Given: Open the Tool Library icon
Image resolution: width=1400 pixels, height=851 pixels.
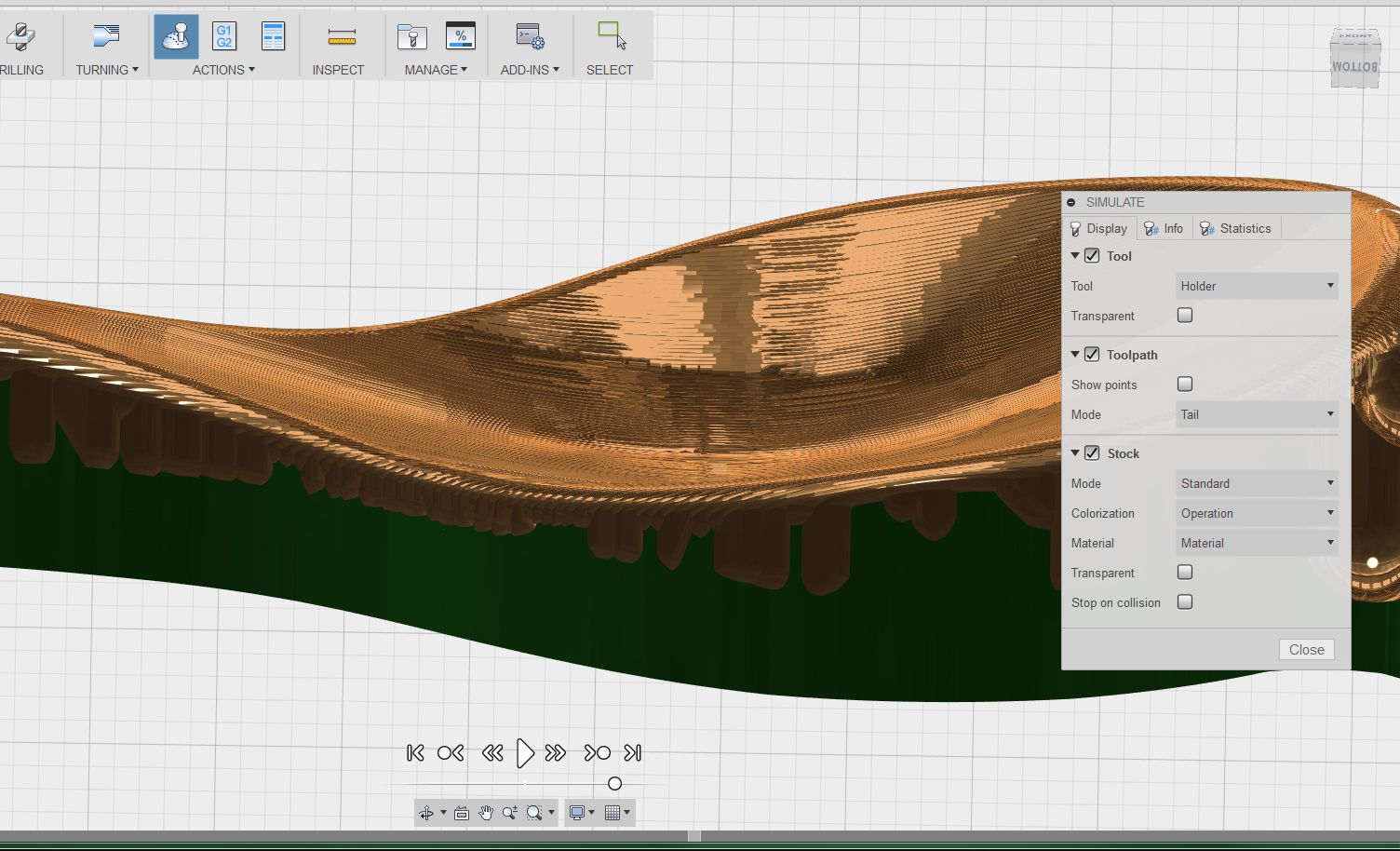Looking at the screenshot, I should (x=411, y=37).
